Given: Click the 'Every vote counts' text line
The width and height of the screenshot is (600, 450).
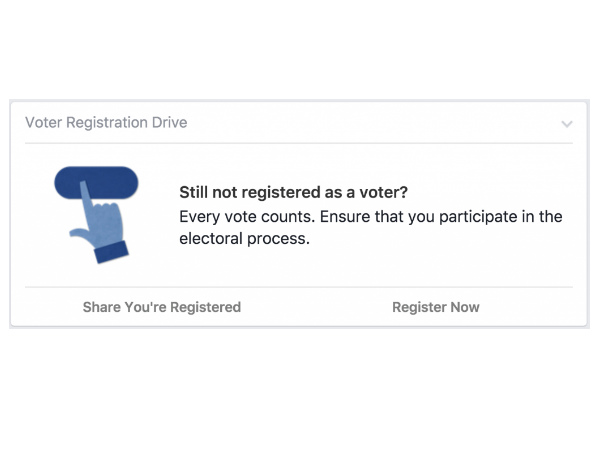Looking at the screenshot, I should pyautogui.click(x=370, y=216).
